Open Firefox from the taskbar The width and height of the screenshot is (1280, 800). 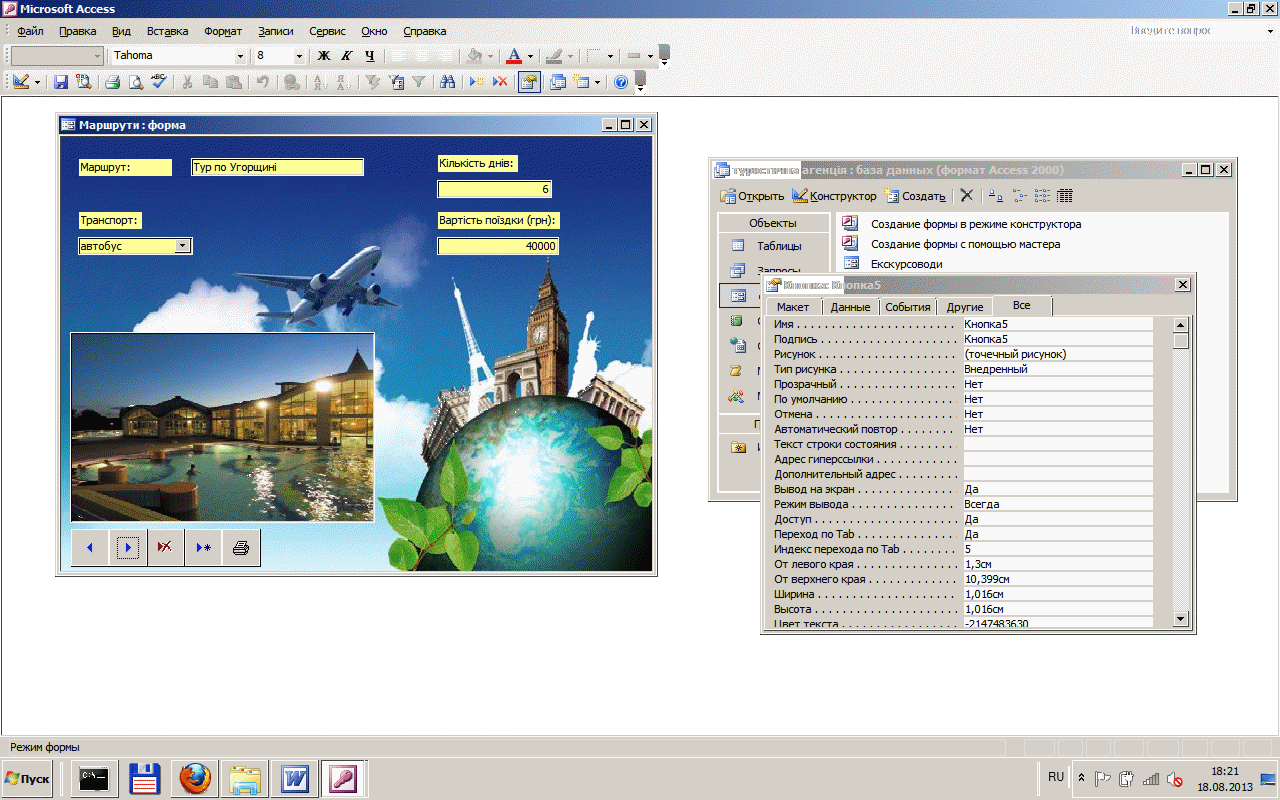click(195, 778)
